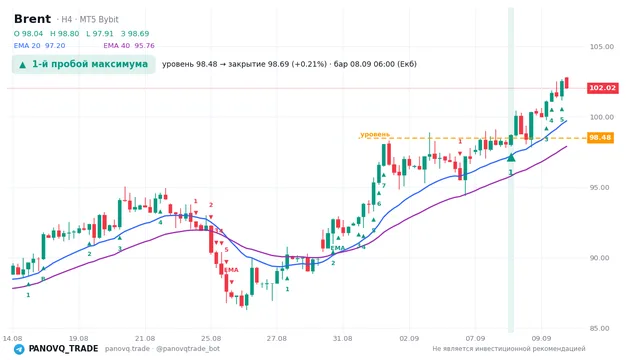Click the large green breakout arrow marker

(x=511, y=157)
